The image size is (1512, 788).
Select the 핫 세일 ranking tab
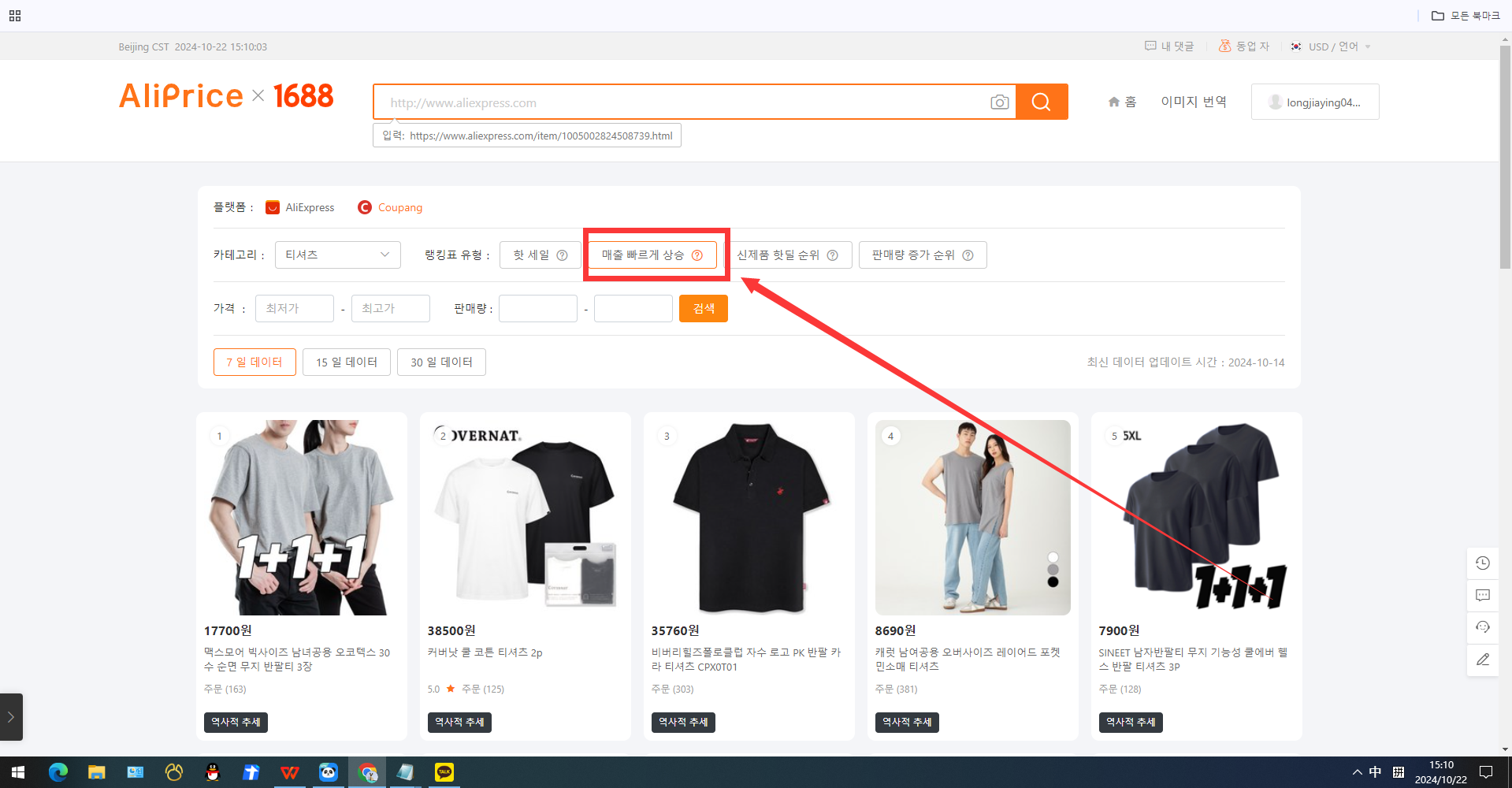(x=540, y=255)
